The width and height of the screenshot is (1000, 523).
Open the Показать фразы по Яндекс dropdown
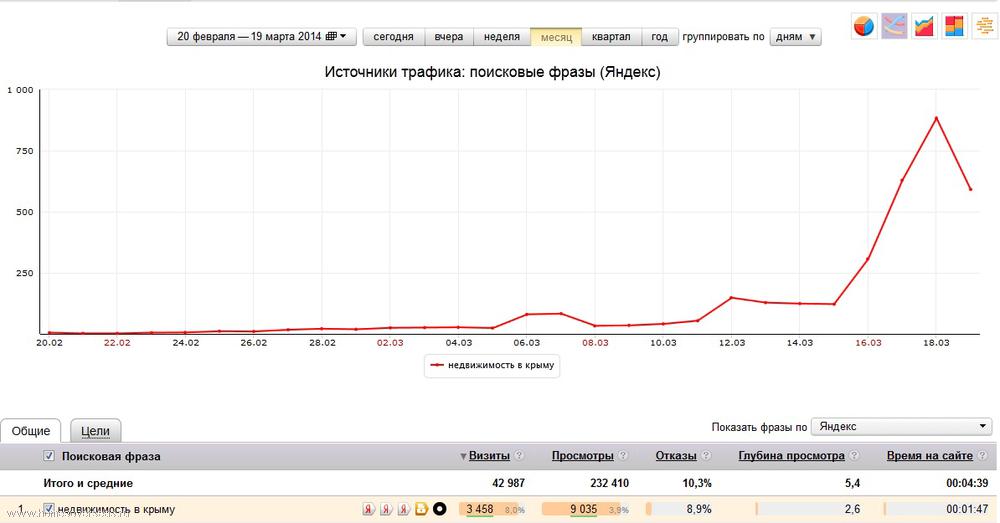[902, 426]
